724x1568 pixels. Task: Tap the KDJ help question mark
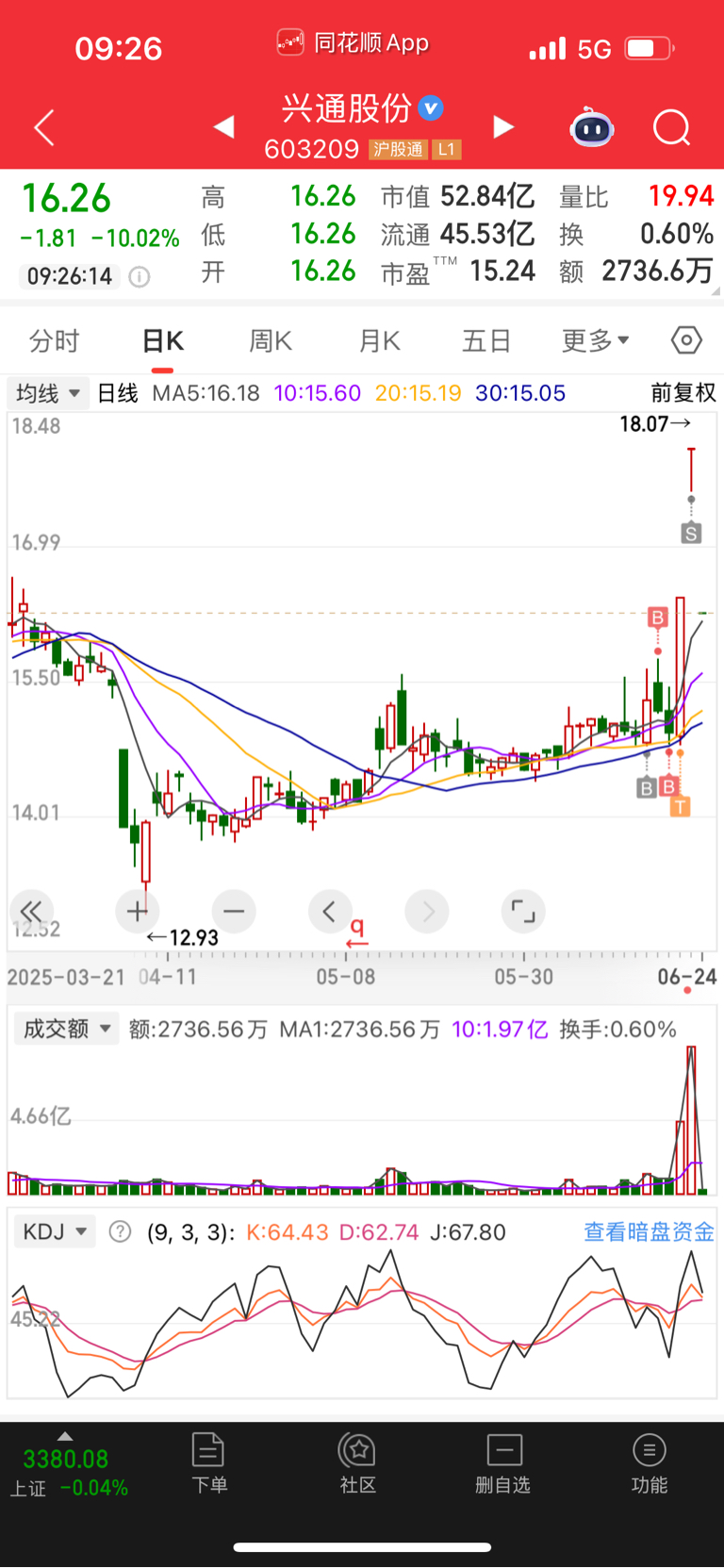pos(120,1231)
